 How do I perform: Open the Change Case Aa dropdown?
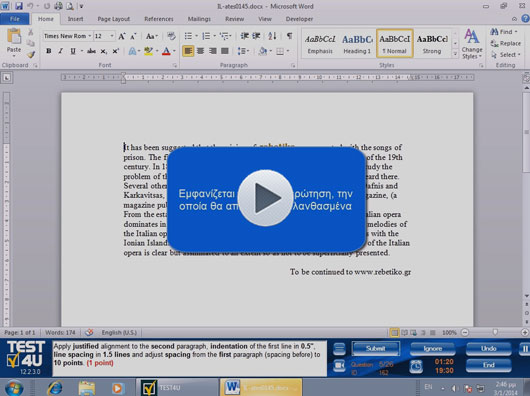151,36
